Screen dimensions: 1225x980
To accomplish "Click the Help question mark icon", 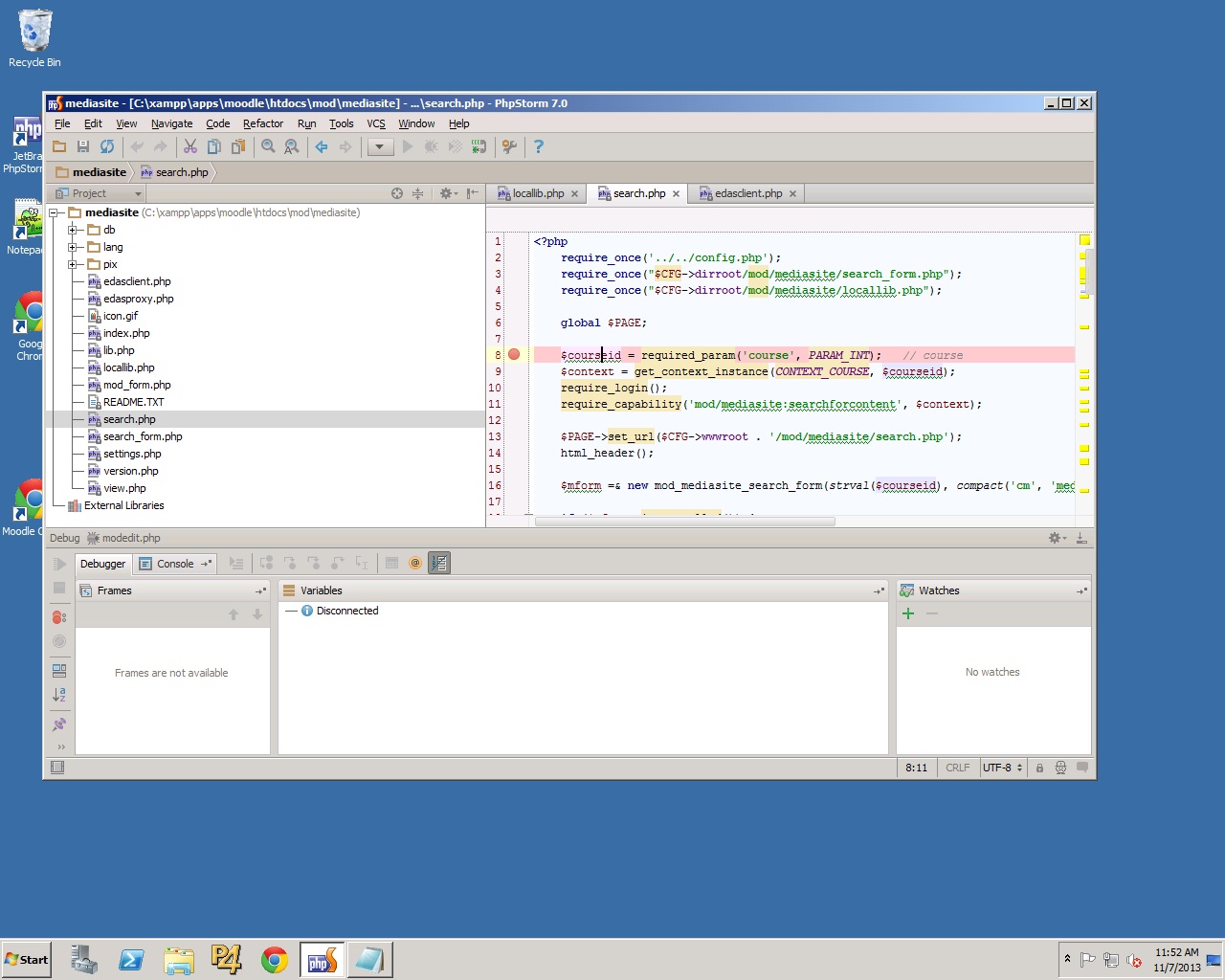I will click(x=539, y=146).
